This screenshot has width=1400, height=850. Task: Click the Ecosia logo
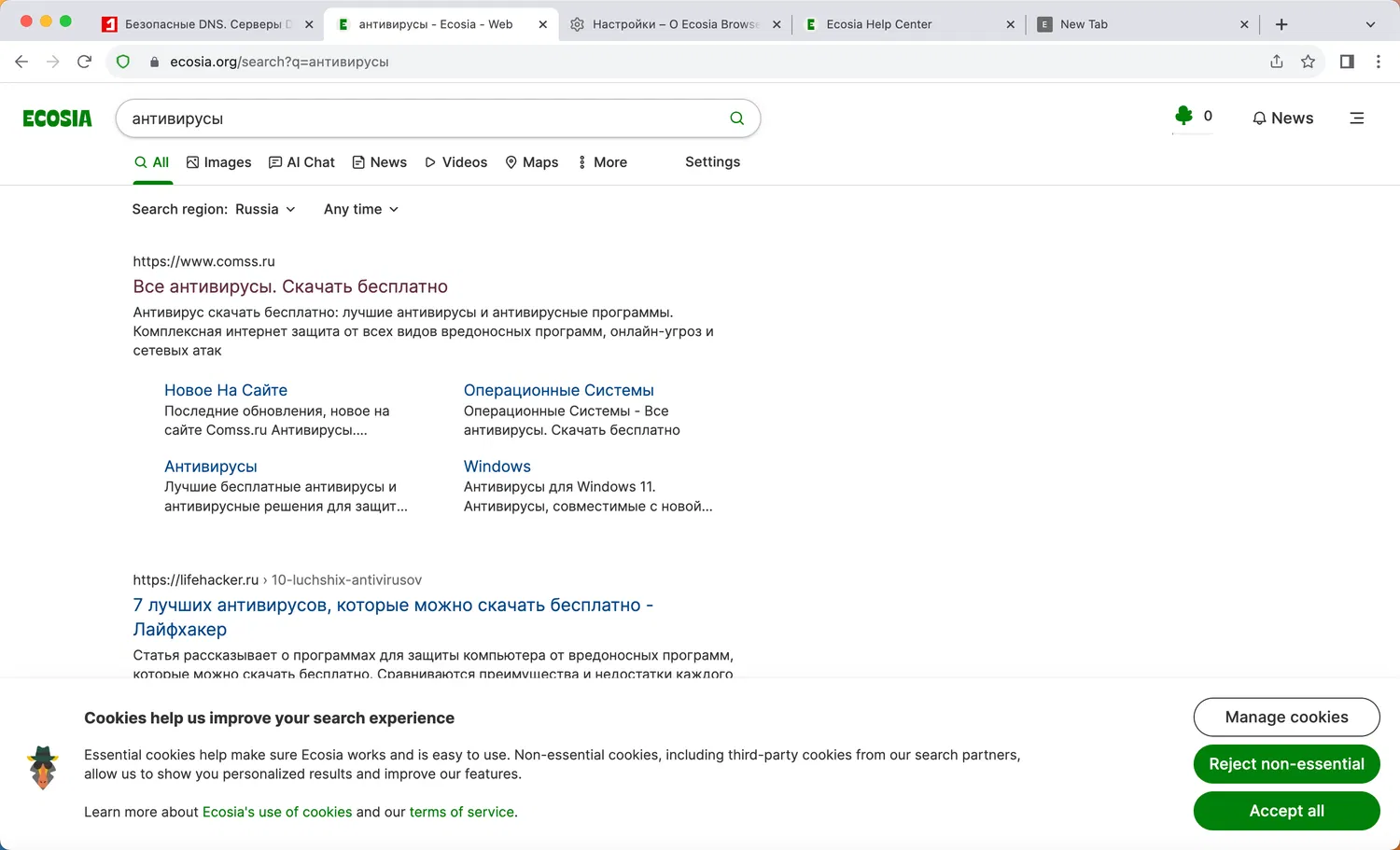[x=57, y=118]
